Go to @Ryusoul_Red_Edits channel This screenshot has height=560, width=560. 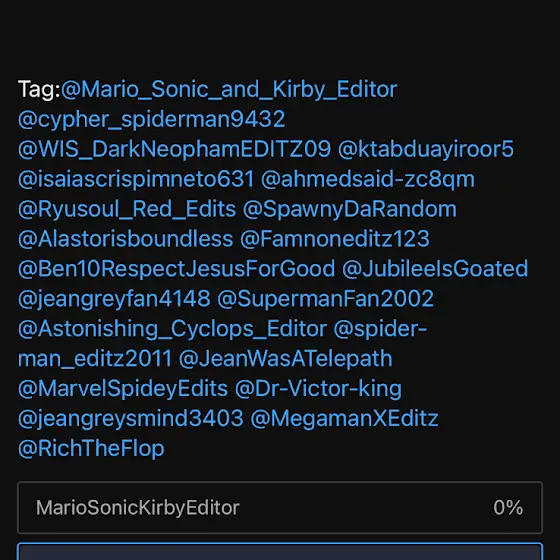[x=127, y=209]
